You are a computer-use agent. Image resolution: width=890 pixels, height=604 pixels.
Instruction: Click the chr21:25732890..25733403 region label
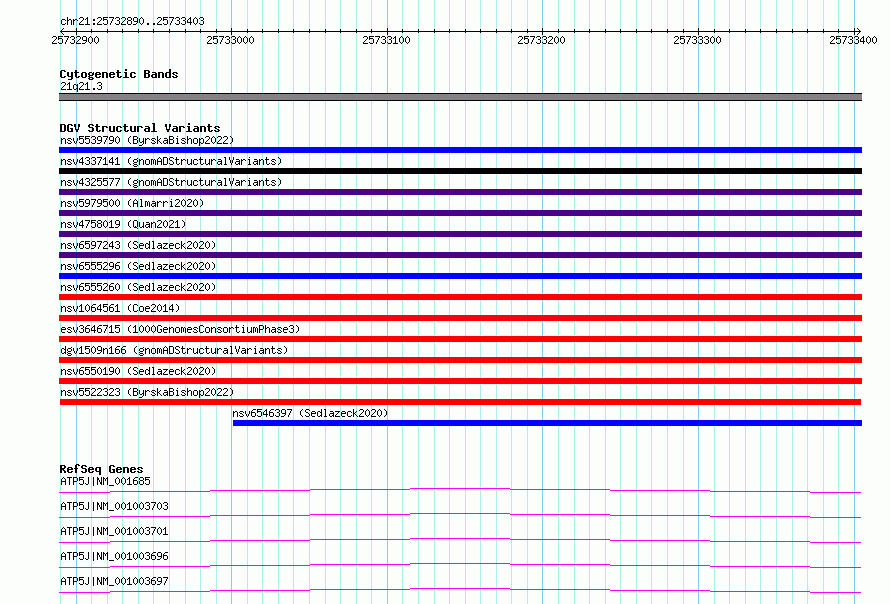132,21
